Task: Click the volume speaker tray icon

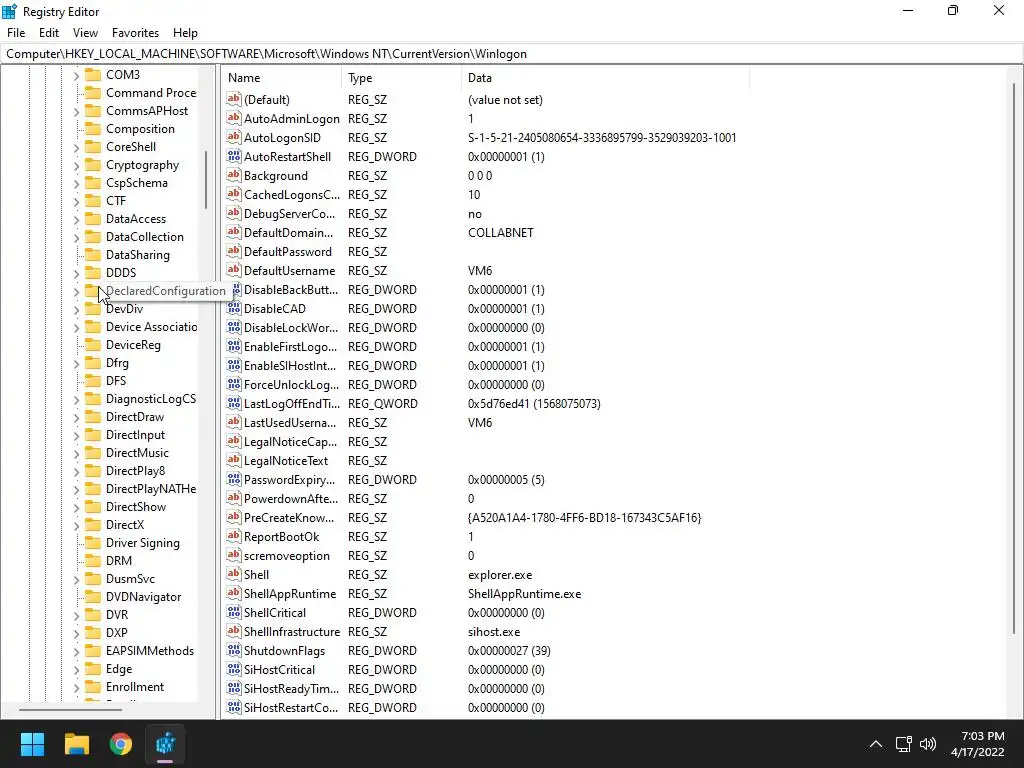Action: (x=927, y=744)
